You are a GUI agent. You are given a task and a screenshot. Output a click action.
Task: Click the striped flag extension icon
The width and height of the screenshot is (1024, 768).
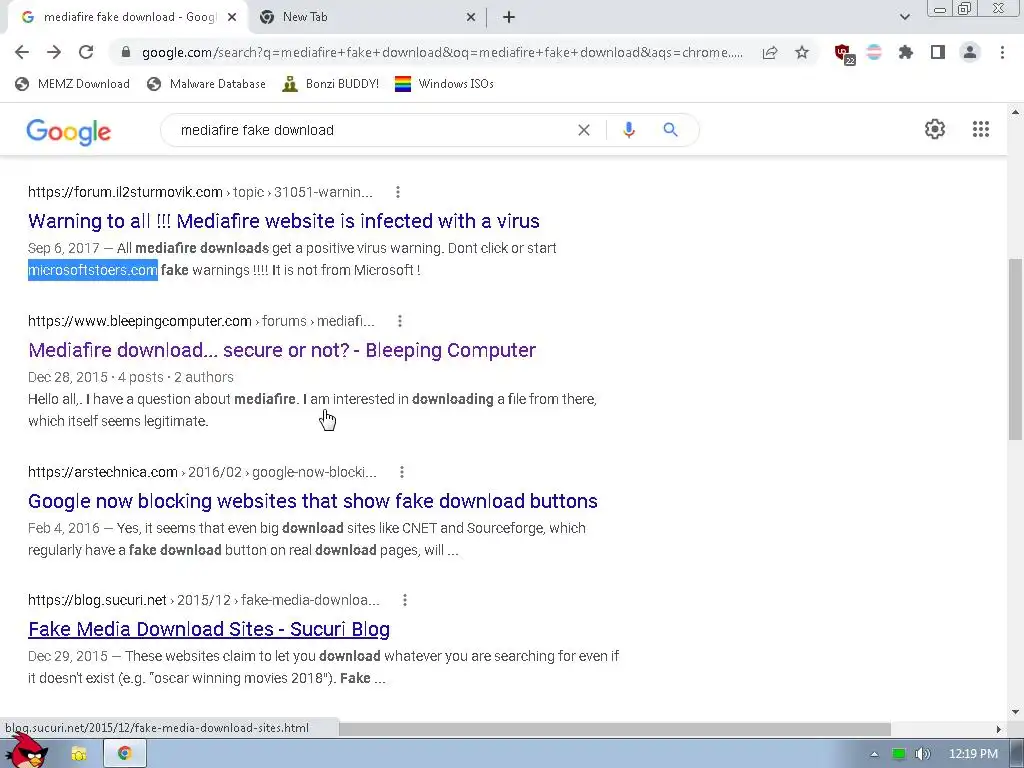point(874,52)
